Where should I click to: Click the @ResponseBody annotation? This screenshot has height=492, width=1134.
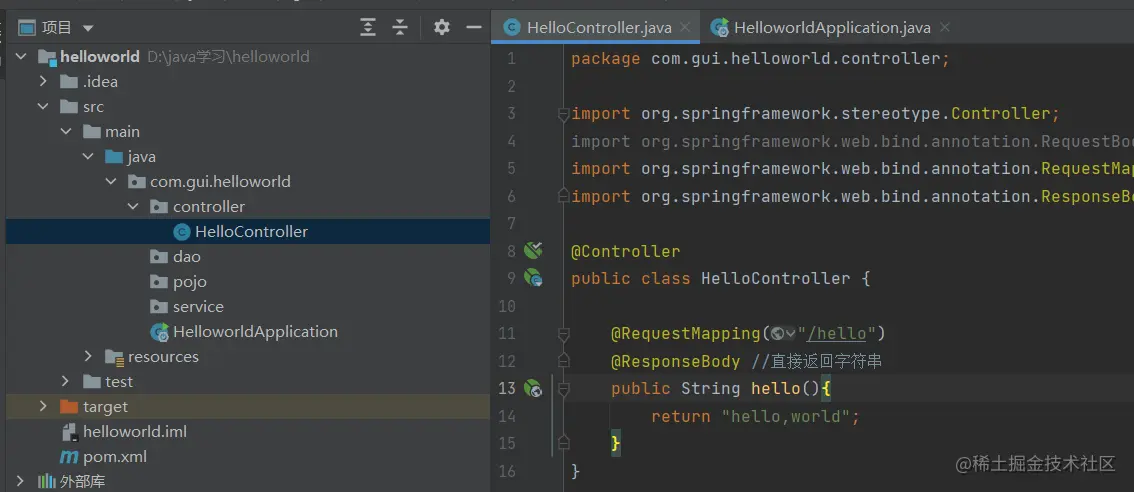(x=675, y=361)
